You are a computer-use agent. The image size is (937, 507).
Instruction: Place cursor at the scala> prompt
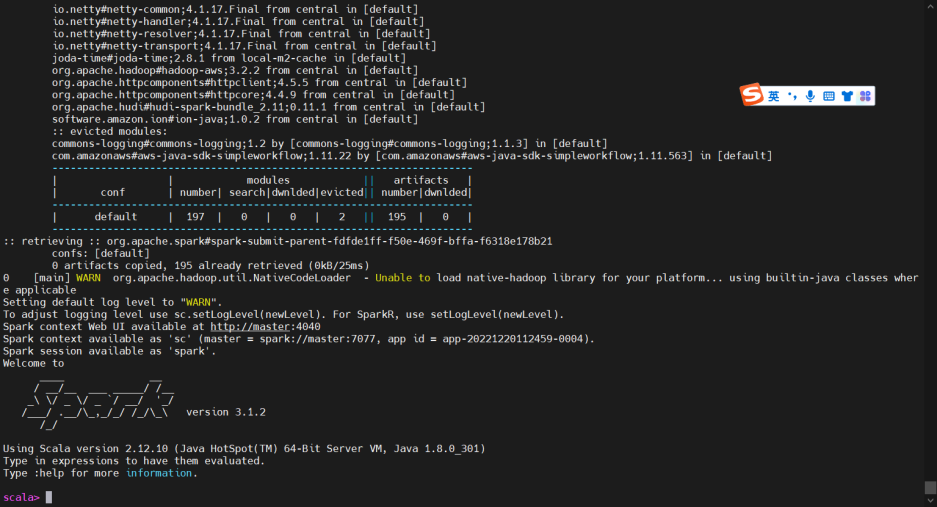point(49,497)
